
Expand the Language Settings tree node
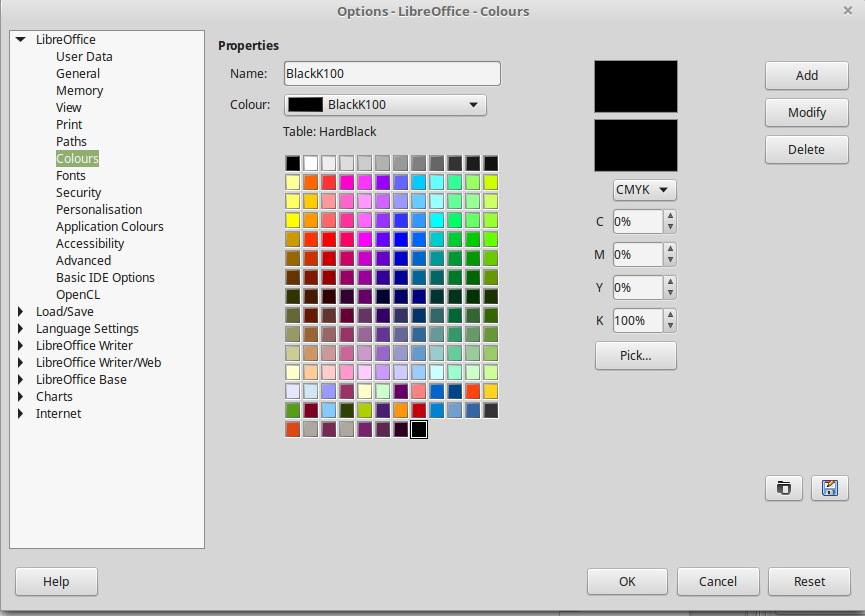pos(21,329)
